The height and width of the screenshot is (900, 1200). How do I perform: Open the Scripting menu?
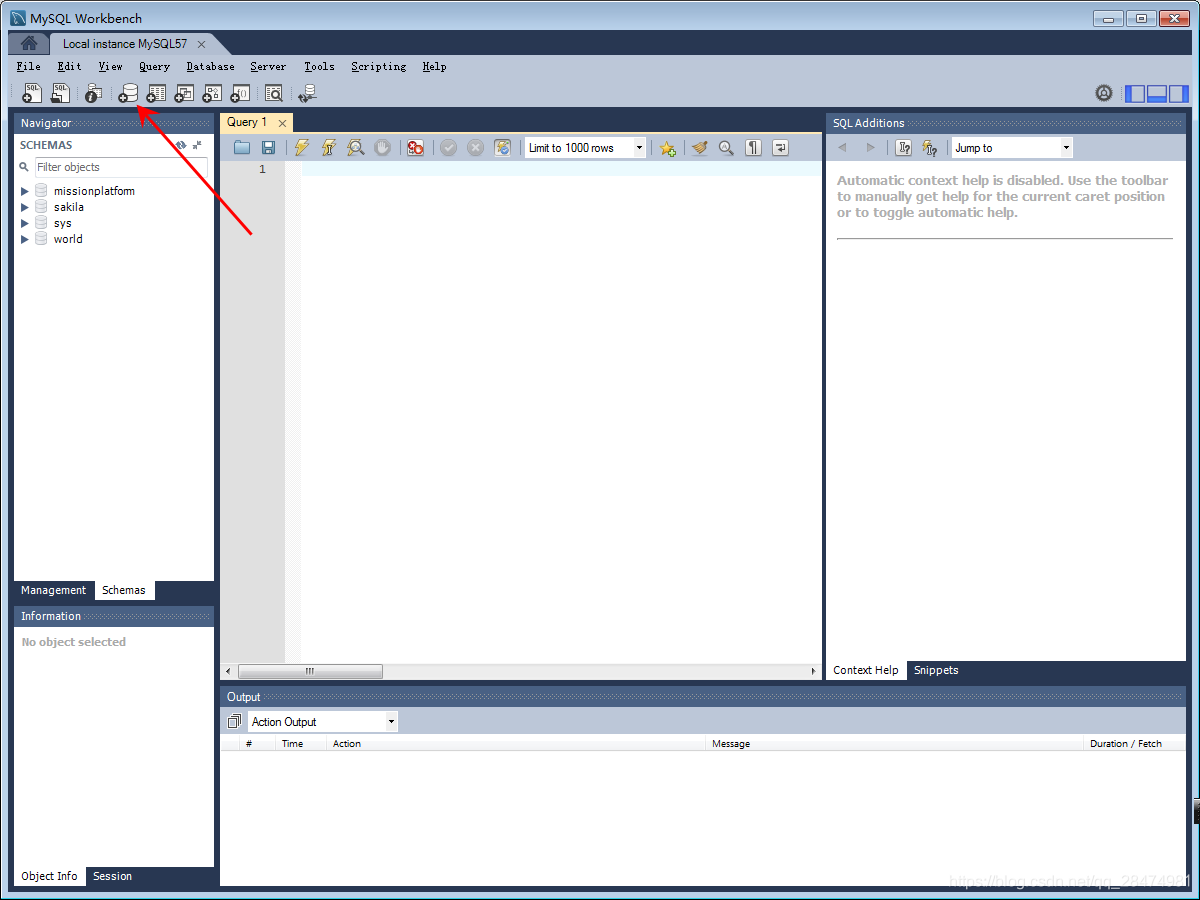pyautogui.click(x=378, y=66)
